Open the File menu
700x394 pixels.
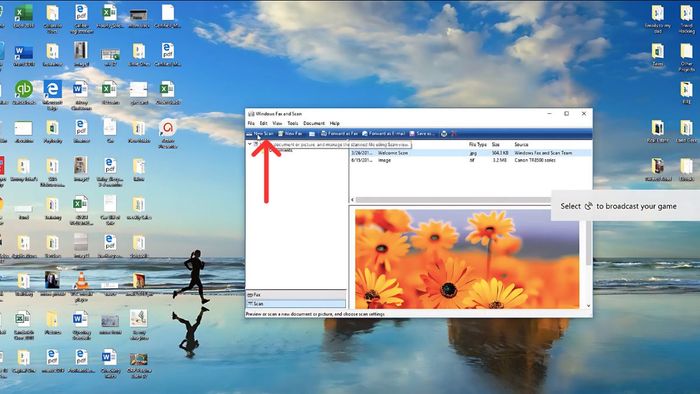(251, 123)
